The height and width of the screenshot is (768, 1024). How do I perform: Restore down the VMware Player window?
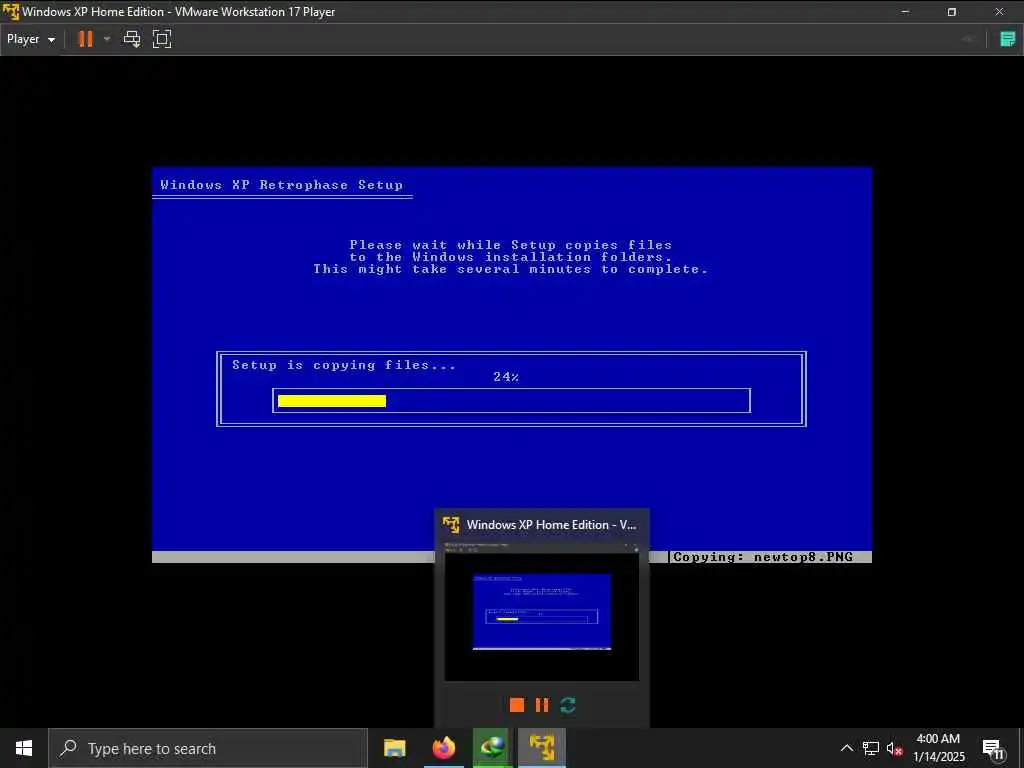pyautogui.click(x=952, y=12)
